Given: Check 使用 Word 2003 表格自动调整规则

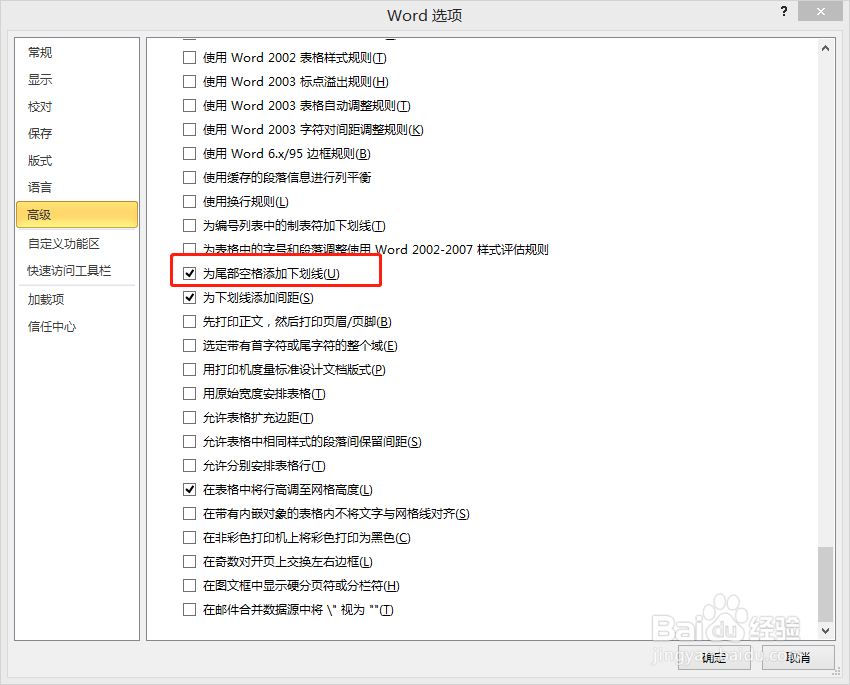Looking at the screenshot, I should (x=189, y=106).
